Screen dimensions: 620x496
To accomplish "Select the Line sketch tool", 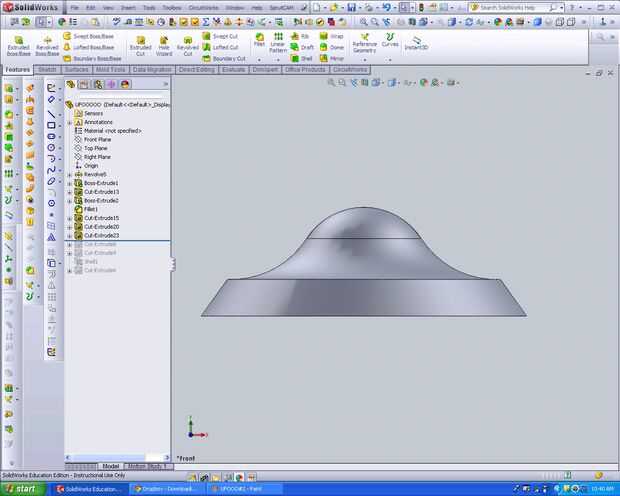I will 51,114.
